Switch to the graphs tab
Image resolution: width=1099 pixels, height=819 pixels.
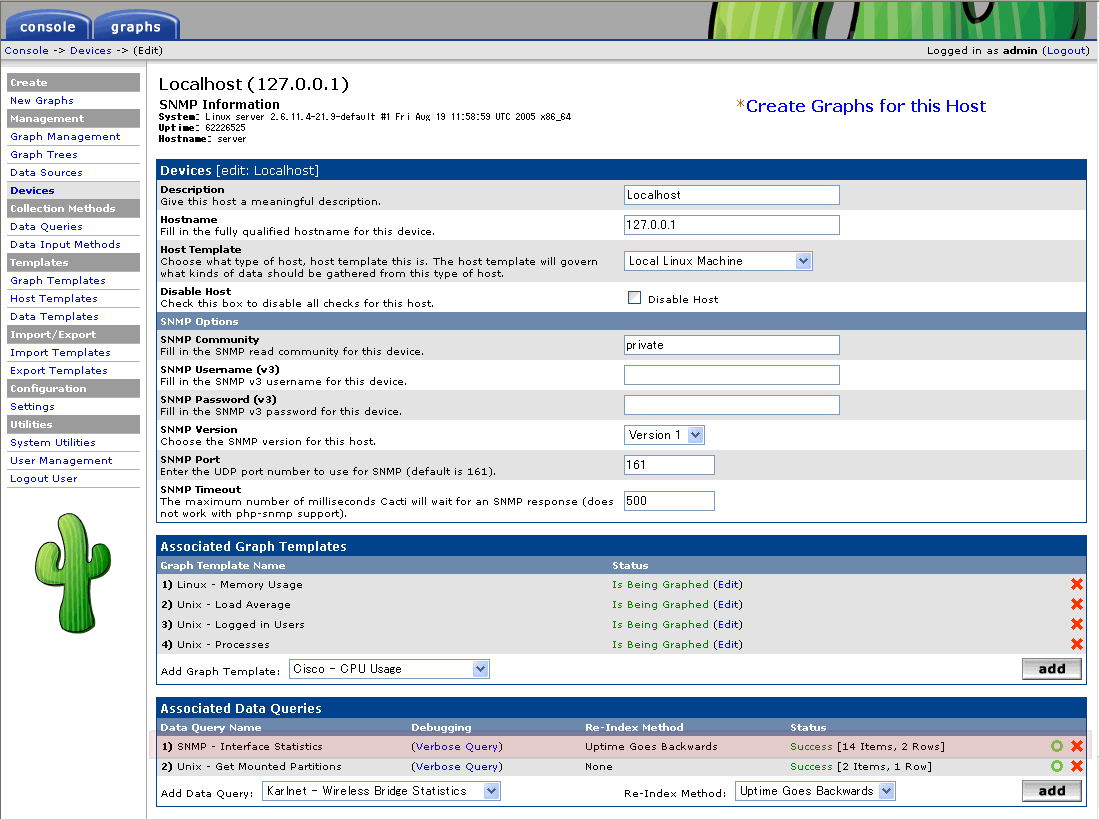136,25
